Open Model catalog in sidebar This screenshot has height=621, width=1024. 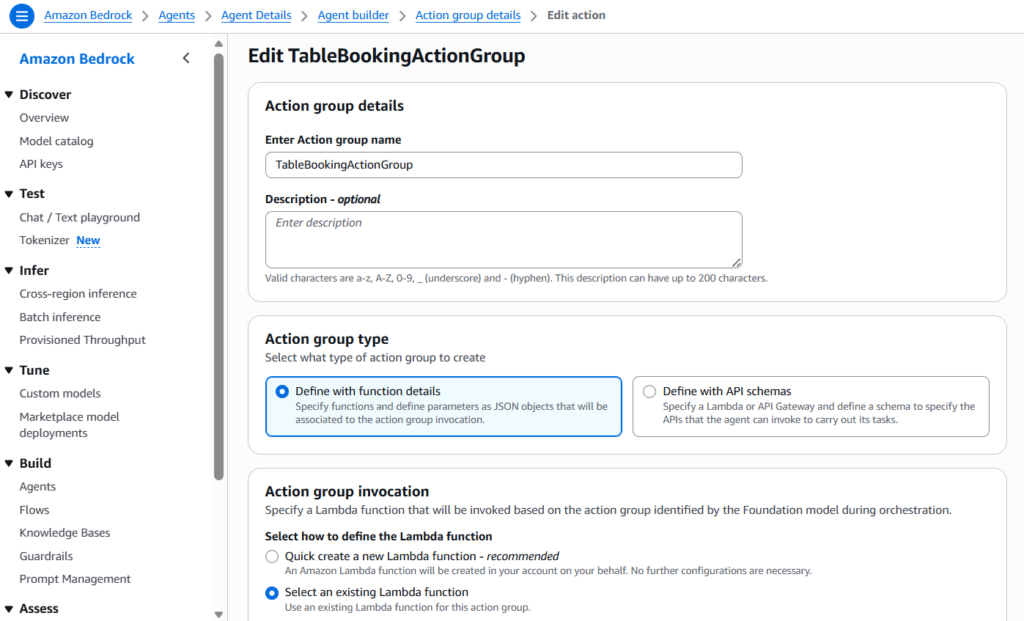pyautogui.click(x=56, y=141)
